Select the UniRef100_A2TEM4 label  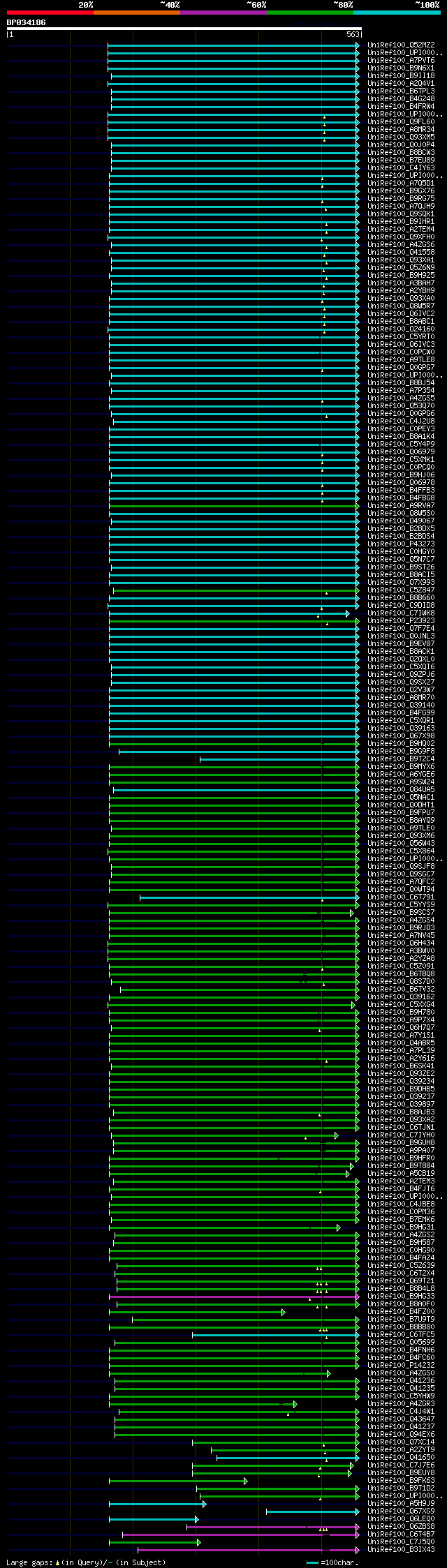click(401, 229)
